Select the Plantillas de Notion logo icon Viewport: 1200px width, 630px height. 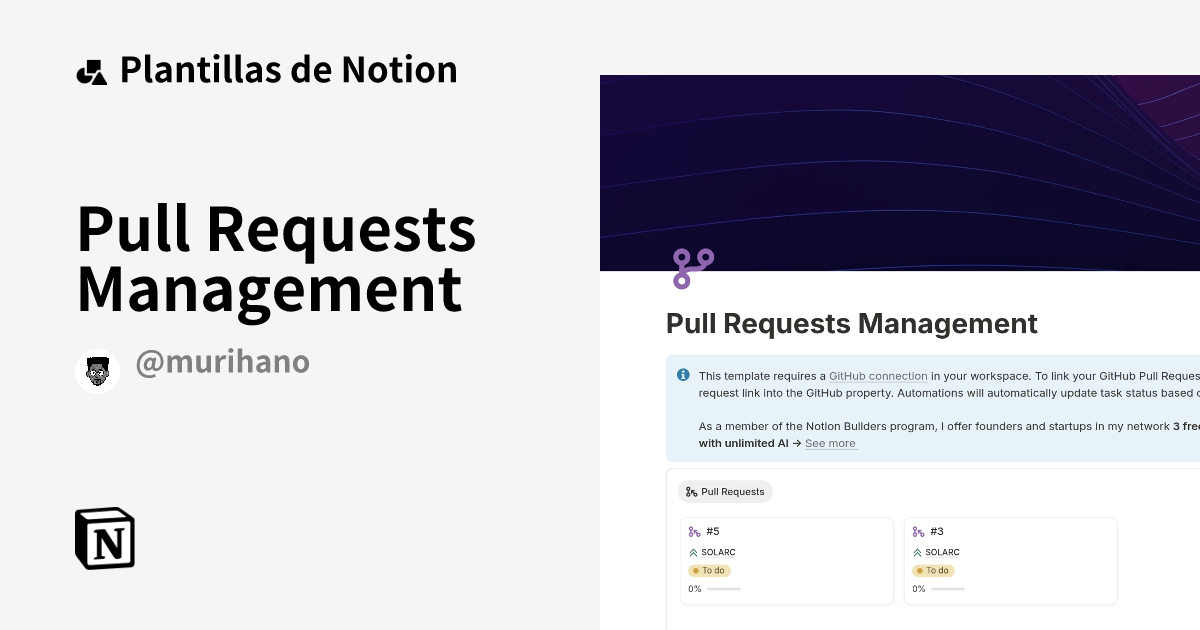point(92,70)
